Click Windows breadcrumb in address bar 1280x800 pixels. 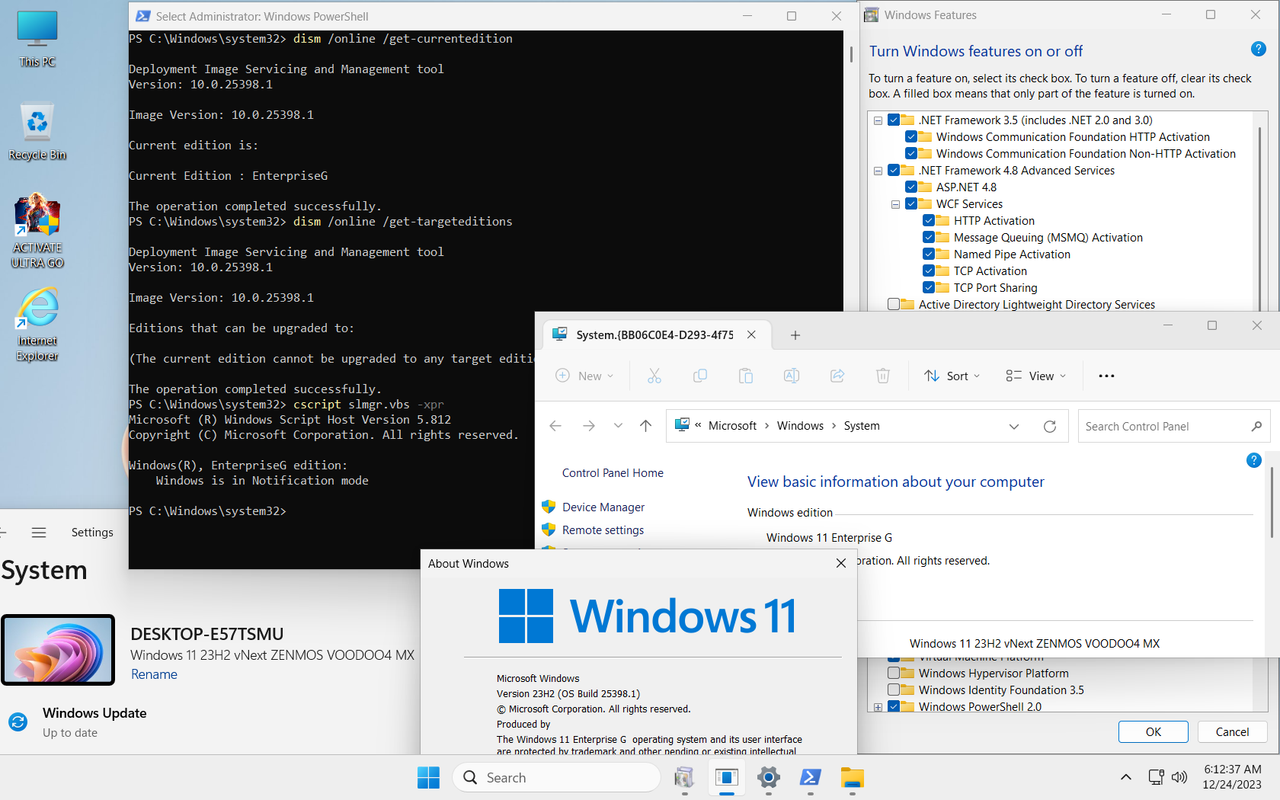(x=800, y=426)
